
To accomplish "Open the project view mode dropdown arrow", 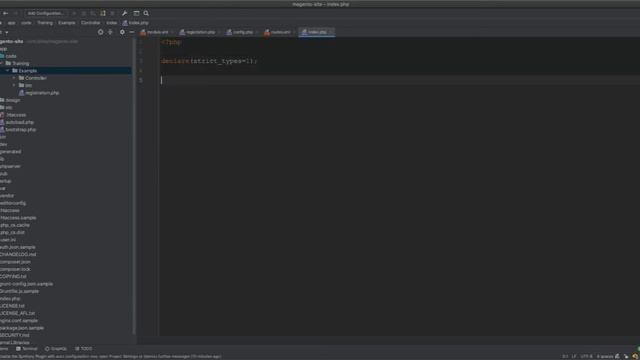I will [7, 32].
